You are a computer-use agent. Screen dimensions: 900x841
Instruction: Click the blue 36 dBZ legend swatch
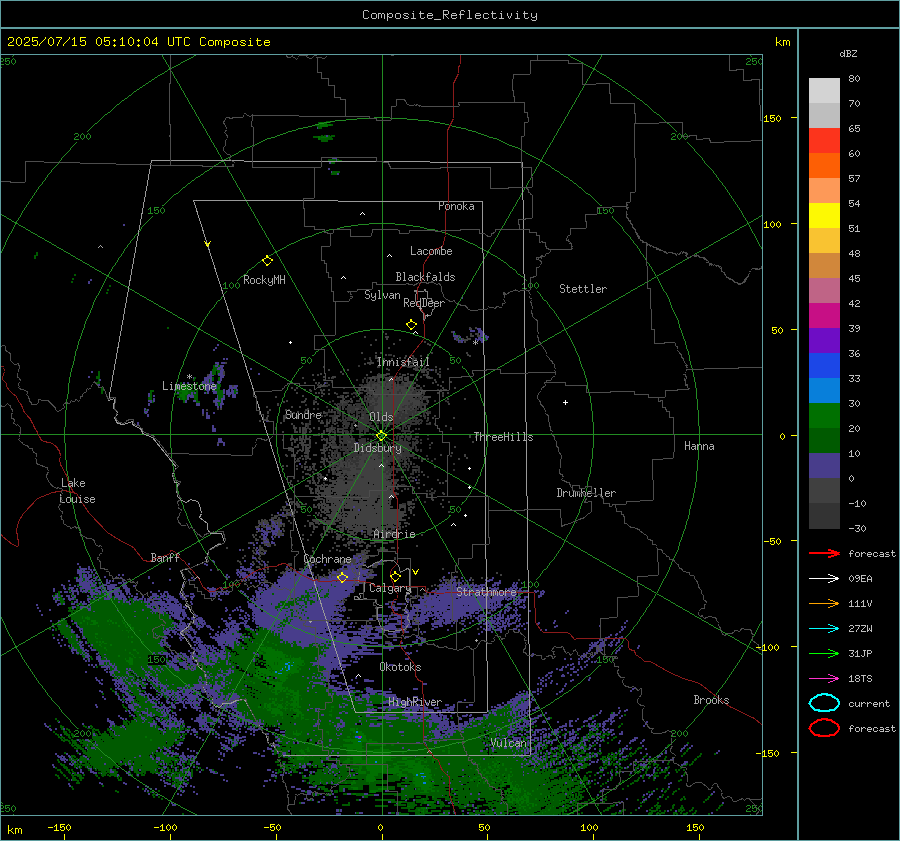pos(824,365)
